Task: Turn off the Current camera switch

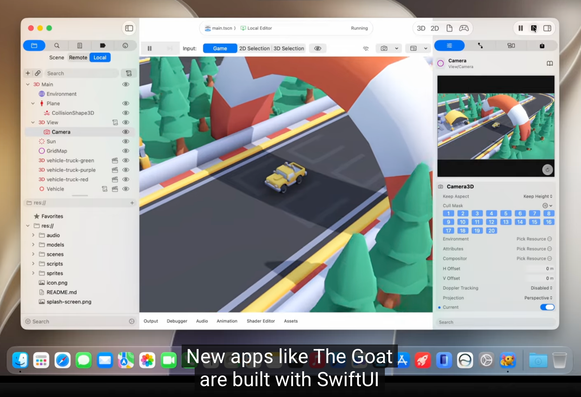Action: tap(547, 307)
